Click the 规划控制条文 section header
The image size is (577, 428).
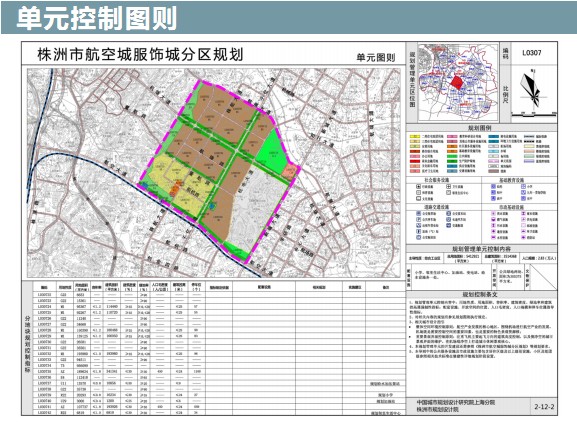[480, 294]
